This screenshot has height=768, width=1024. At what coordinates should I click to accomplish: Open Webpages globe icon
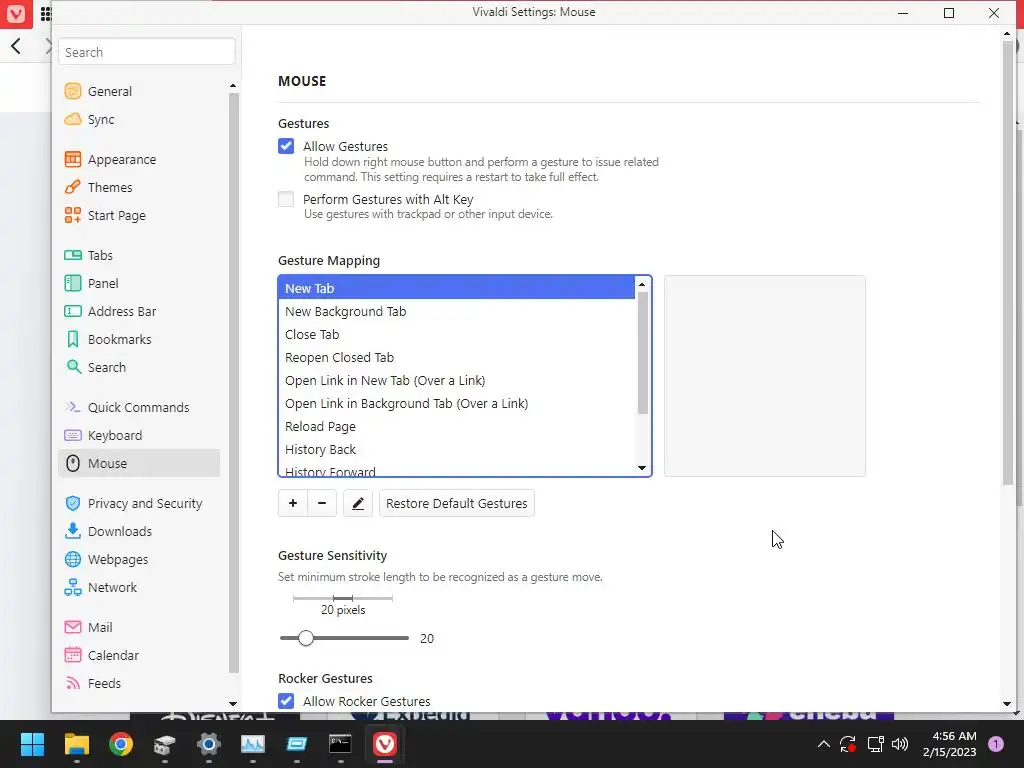click(x=72, y=560)
